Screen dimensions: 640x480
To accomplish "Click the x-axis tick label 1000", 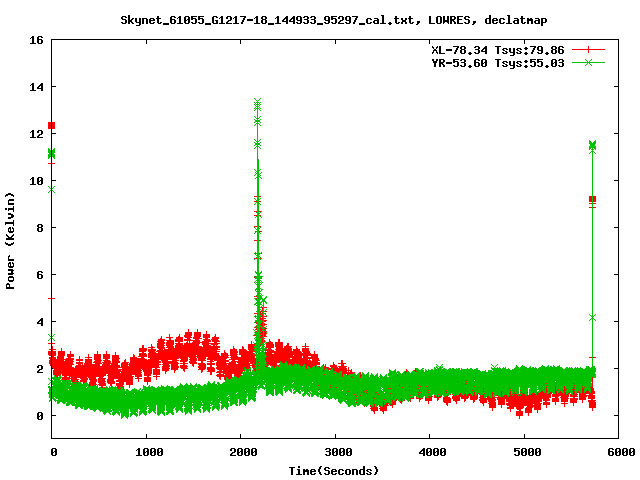I will click(x=146, y=453).
